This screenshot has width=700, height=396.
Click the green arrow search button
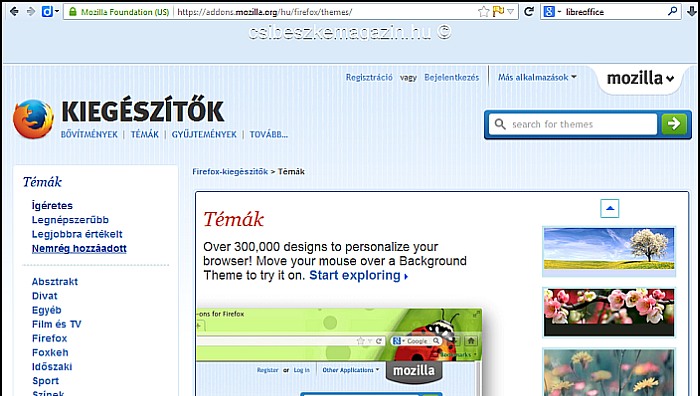point(674,124)
